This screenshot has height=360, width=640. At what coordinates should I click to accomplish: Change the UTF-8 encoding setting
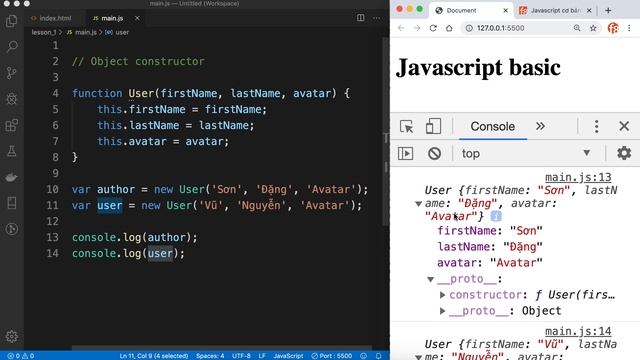pyautogui.click(x=241, y=356)
